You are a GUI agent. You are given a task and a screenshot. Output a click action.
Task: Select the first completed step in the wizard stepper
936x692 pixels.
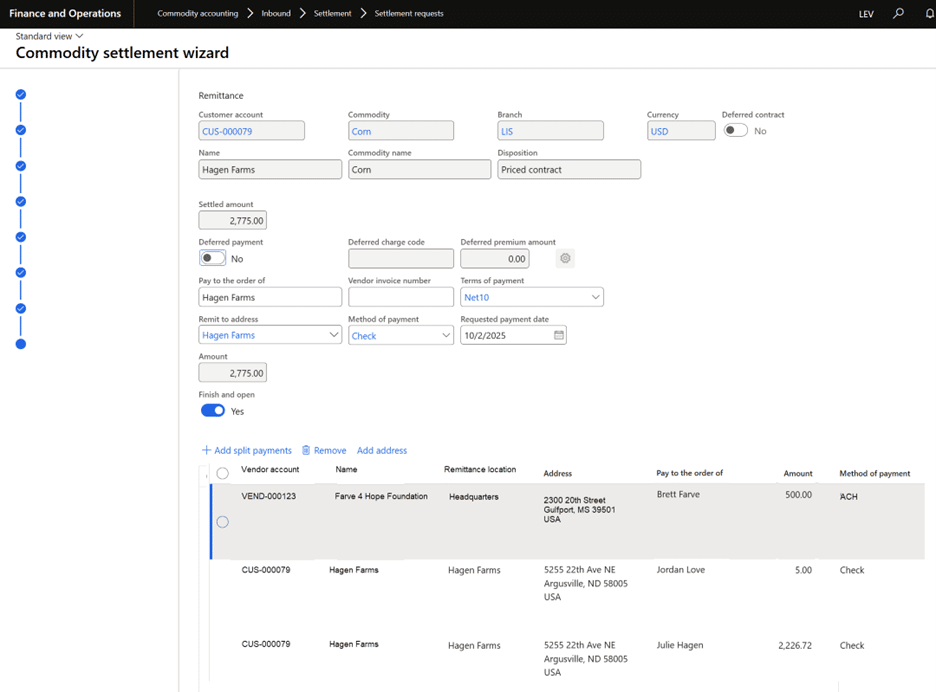click(20, 95)
